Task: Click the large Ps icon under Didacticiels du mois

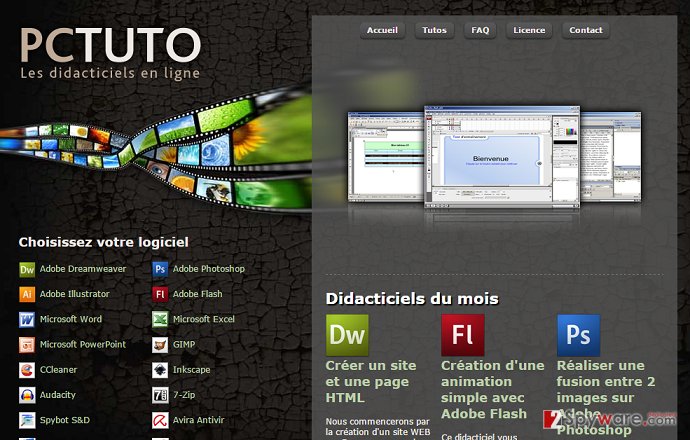Action: click(579, 335)
